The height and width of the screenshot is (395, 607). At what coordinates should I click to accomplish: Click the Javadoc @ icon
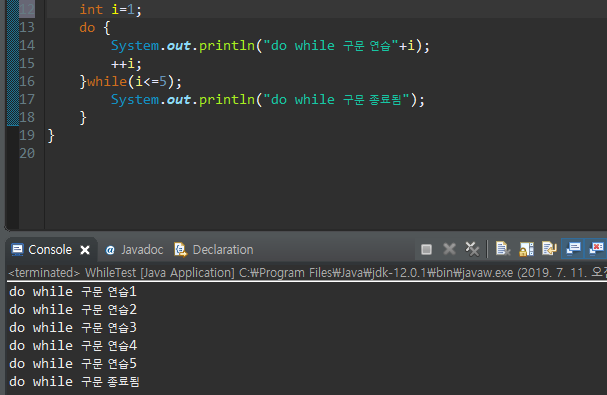pyautogui.click(x=110, y=250)
